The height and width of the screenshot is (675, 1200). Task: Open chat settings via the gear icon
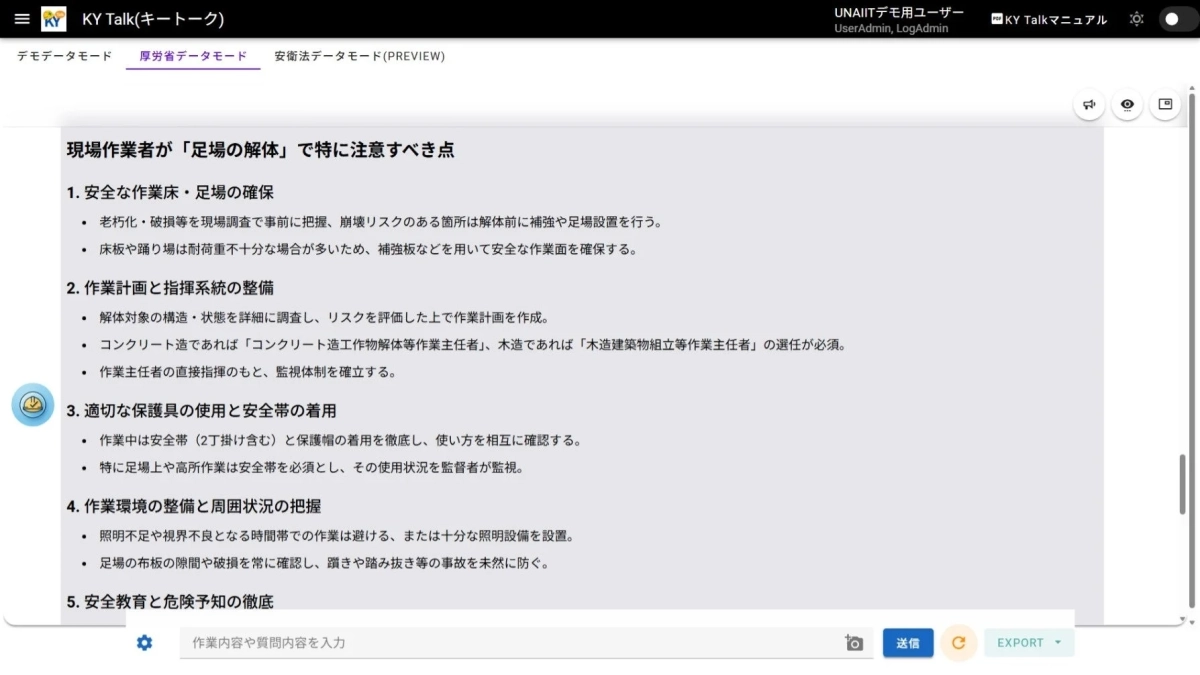(x=143, y=643)
